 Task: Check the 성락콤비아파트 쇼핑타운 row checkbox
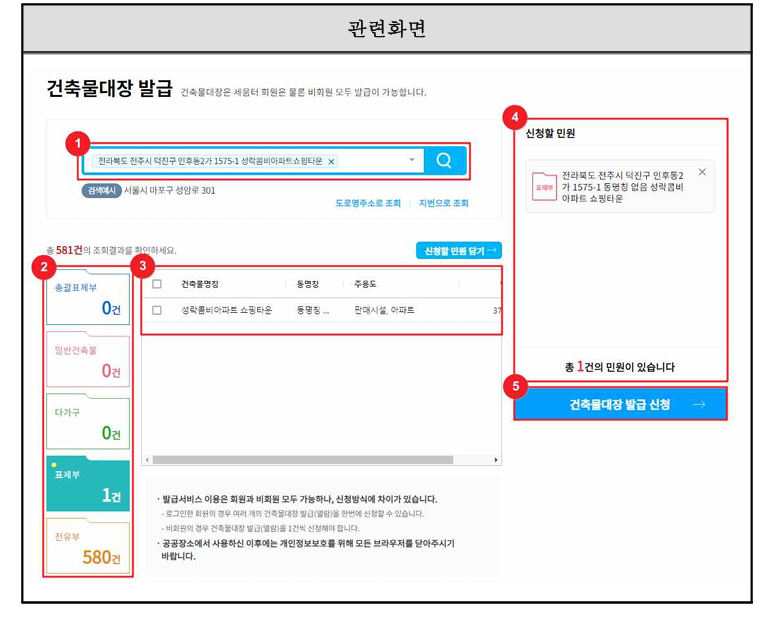pos(157,310)
